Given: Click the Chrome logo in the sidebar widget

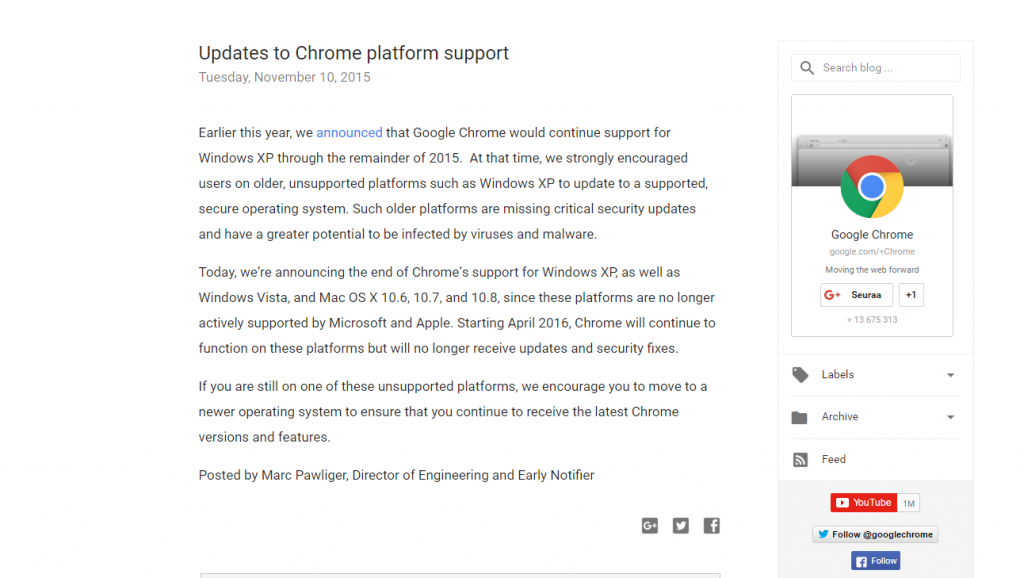Looking at the screenshot, I should pos(872,186).
